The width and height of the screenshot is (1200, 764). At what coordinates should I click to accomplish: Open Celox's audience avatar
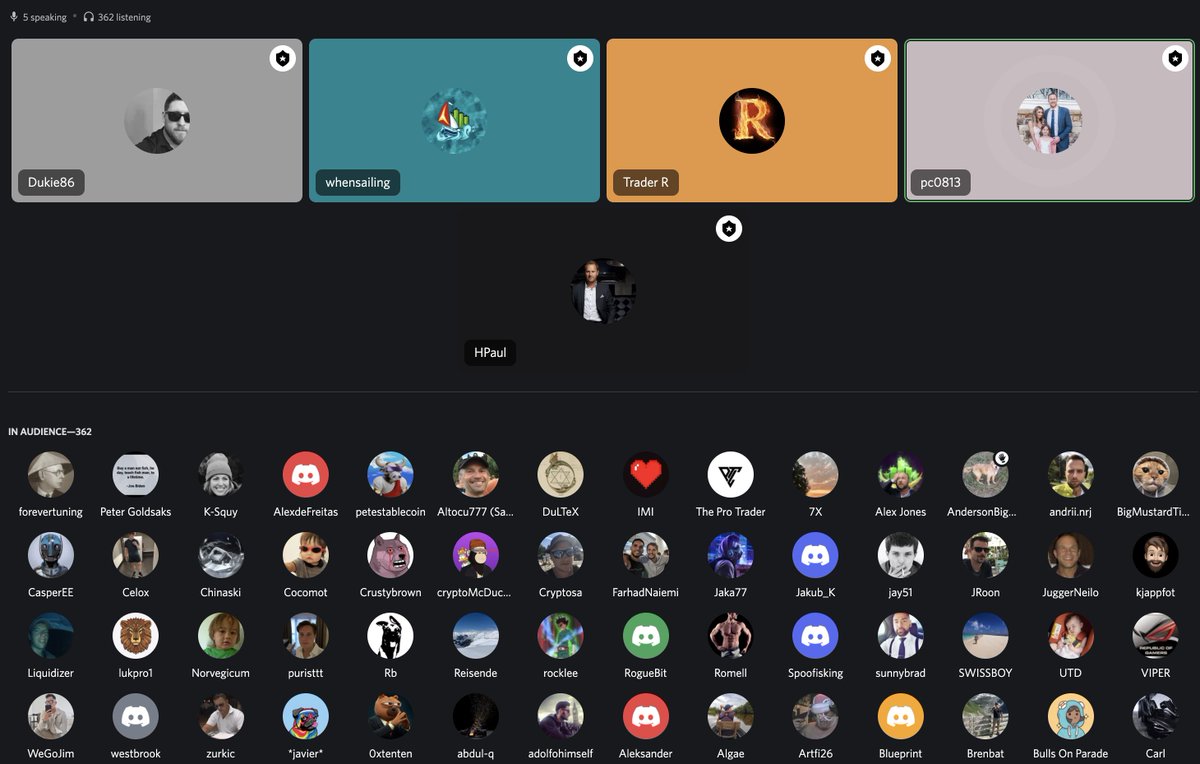(136, 555)
